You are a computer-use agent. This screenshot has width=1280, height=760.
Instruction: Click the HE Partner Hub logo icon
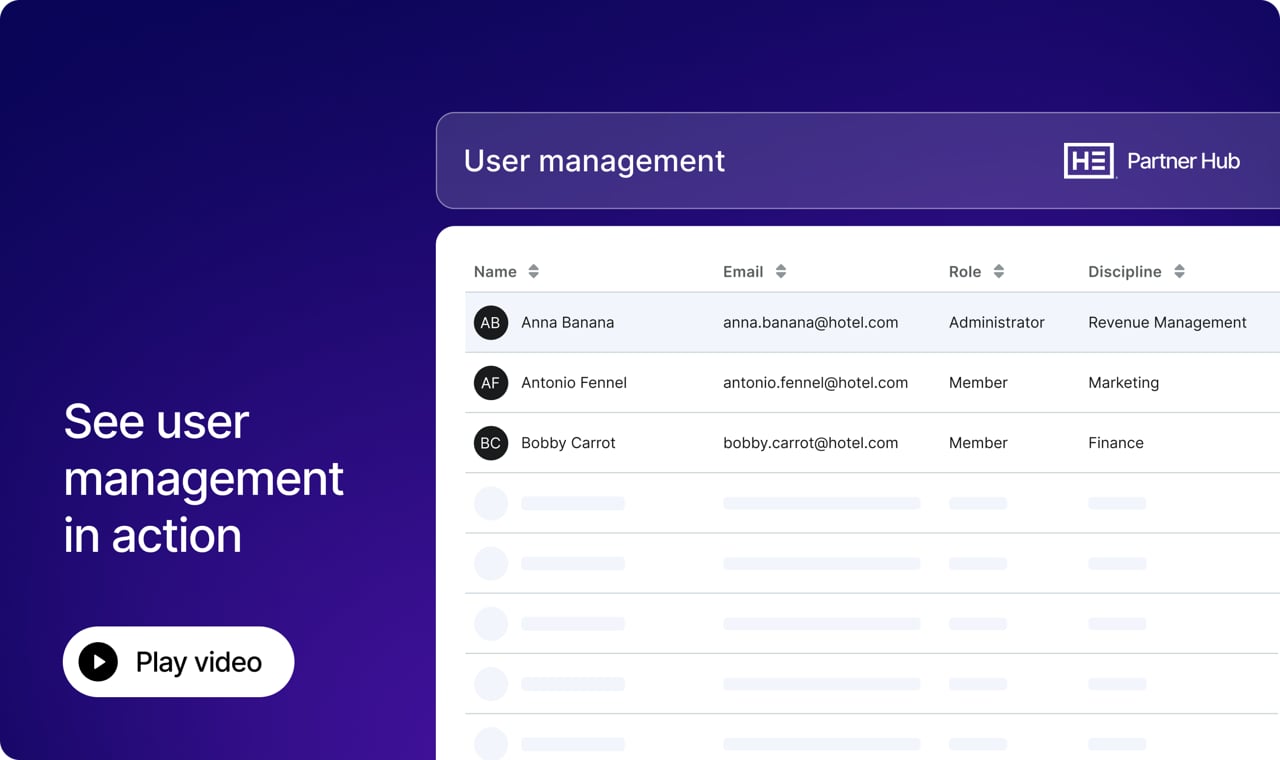[x=1089, y=161]
